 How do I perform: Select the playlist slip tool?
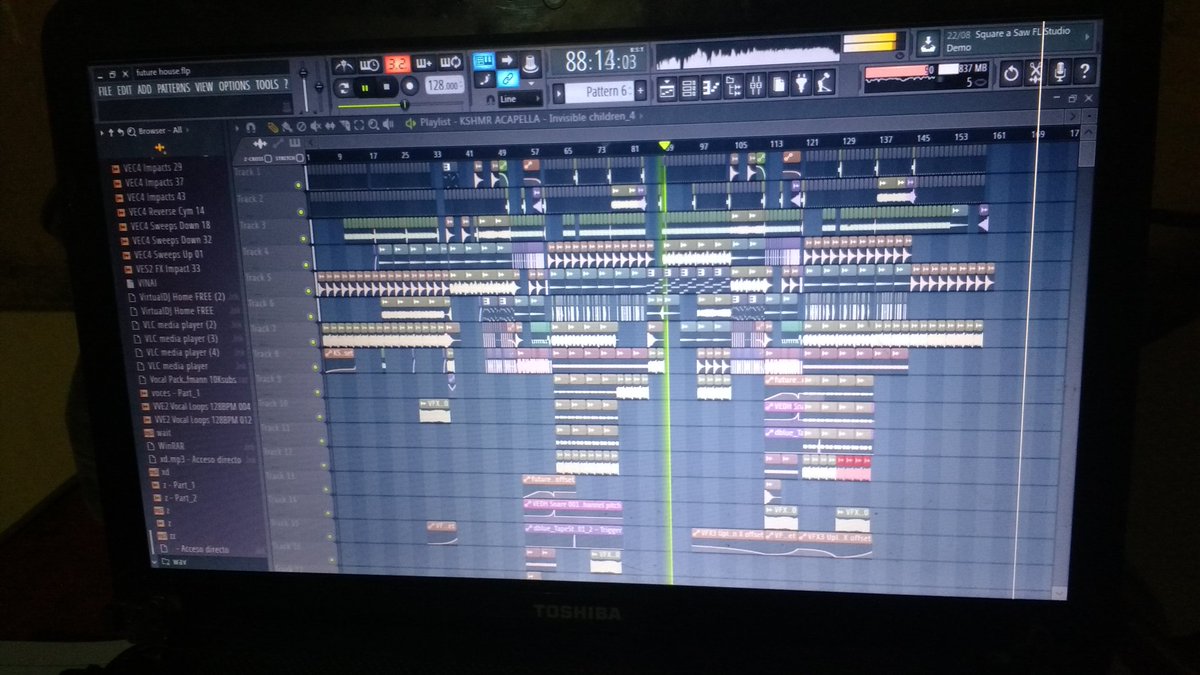330,125
